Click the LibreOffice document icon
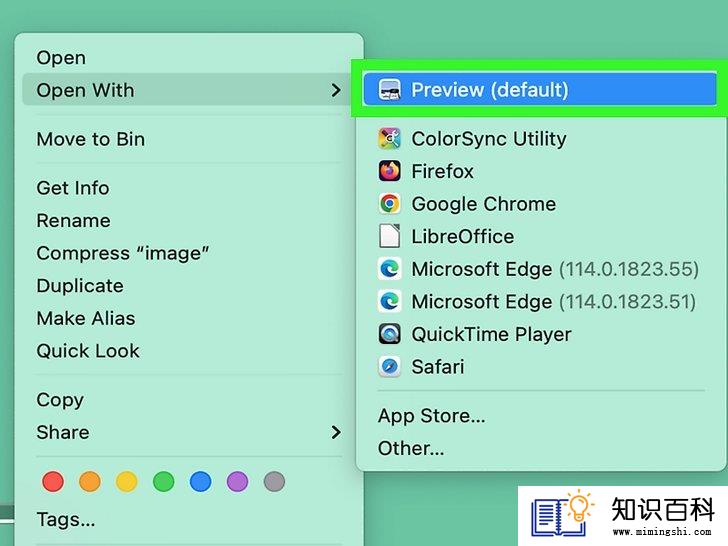Screen dimensions: 728x546 pos(390,236)
